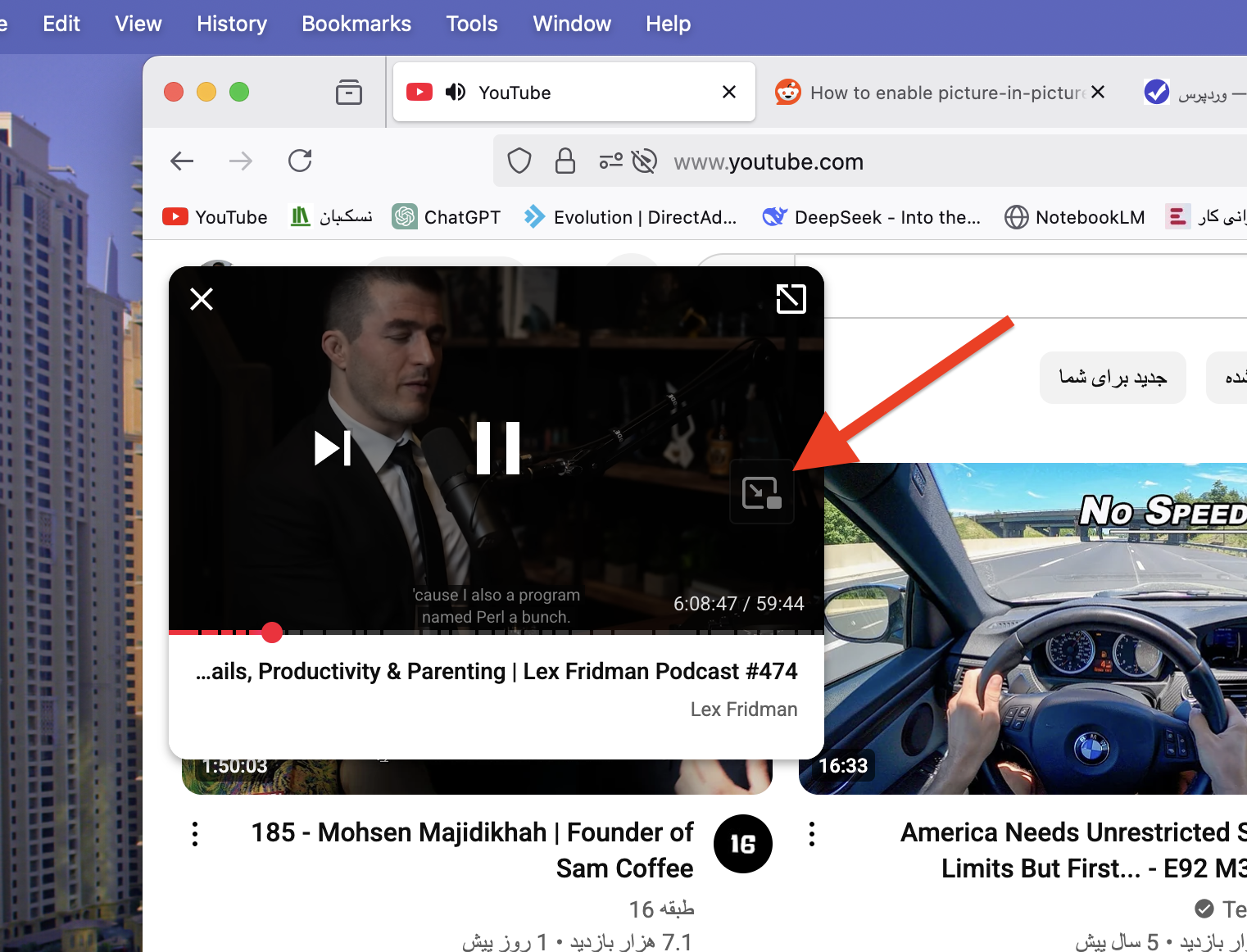Image resolution: width=1247 pixels, height=952 pixels.
Task: Close the YouTube miniplayer
Action: pos(202,299)
